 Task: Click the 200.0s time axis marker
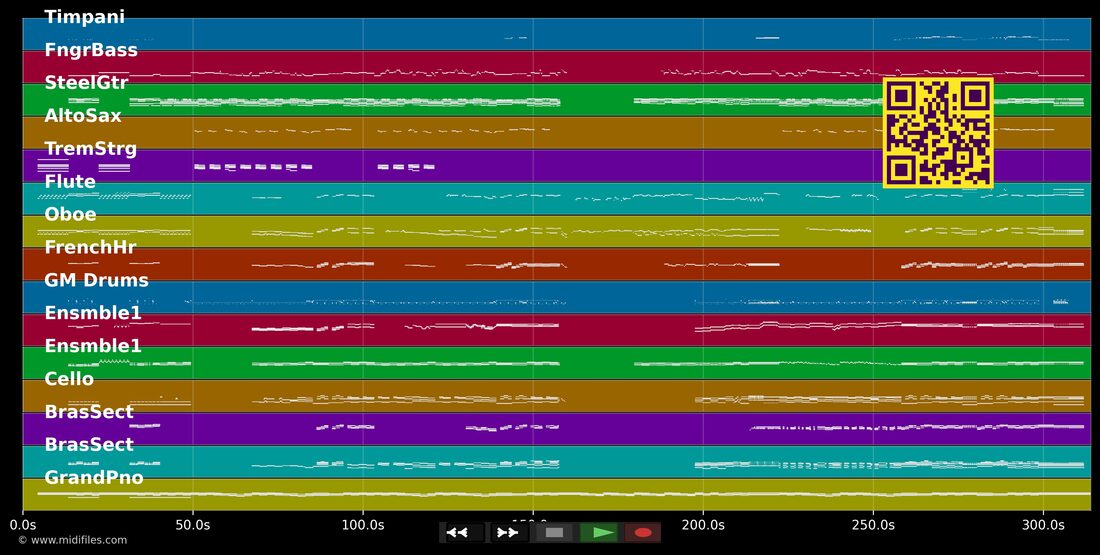[703, 525]
